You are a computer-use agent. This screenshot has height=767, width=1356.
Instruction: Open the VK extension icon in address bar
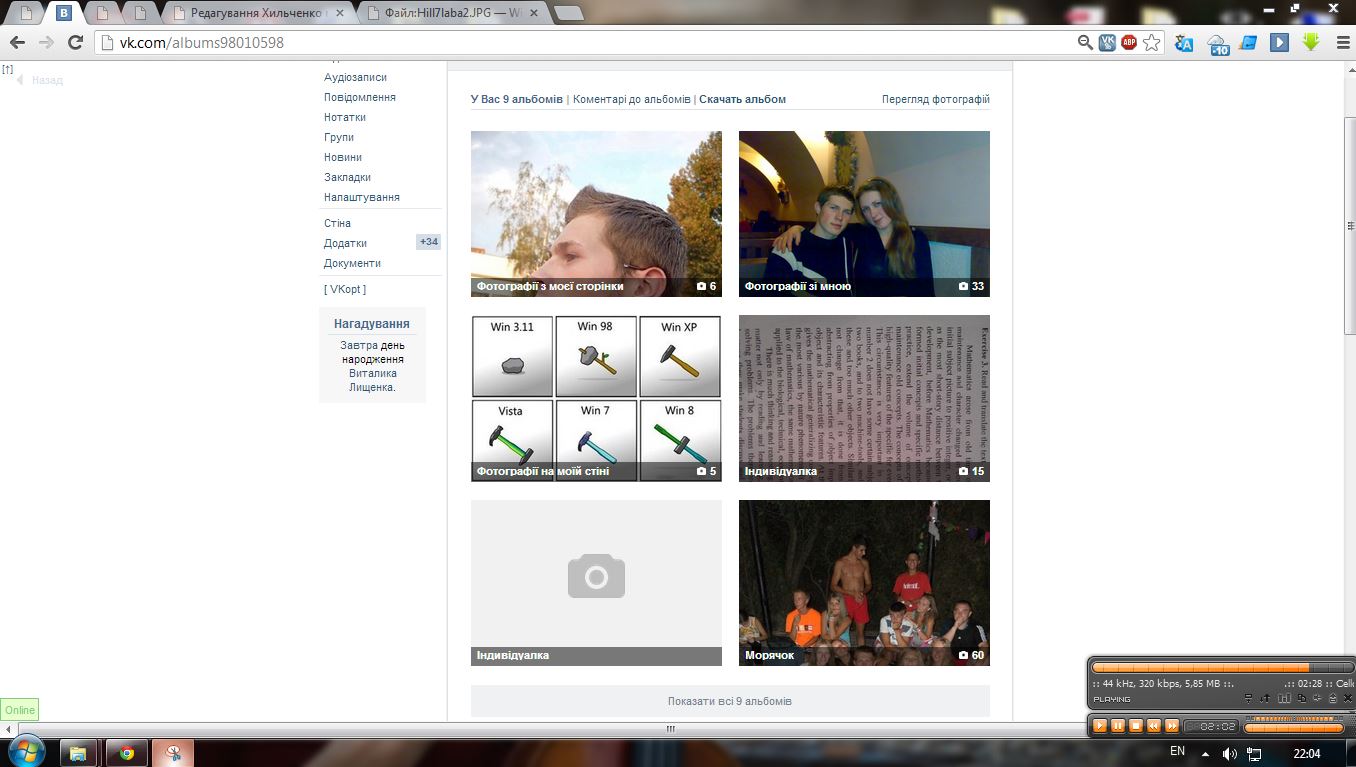tap(1107, 42)
